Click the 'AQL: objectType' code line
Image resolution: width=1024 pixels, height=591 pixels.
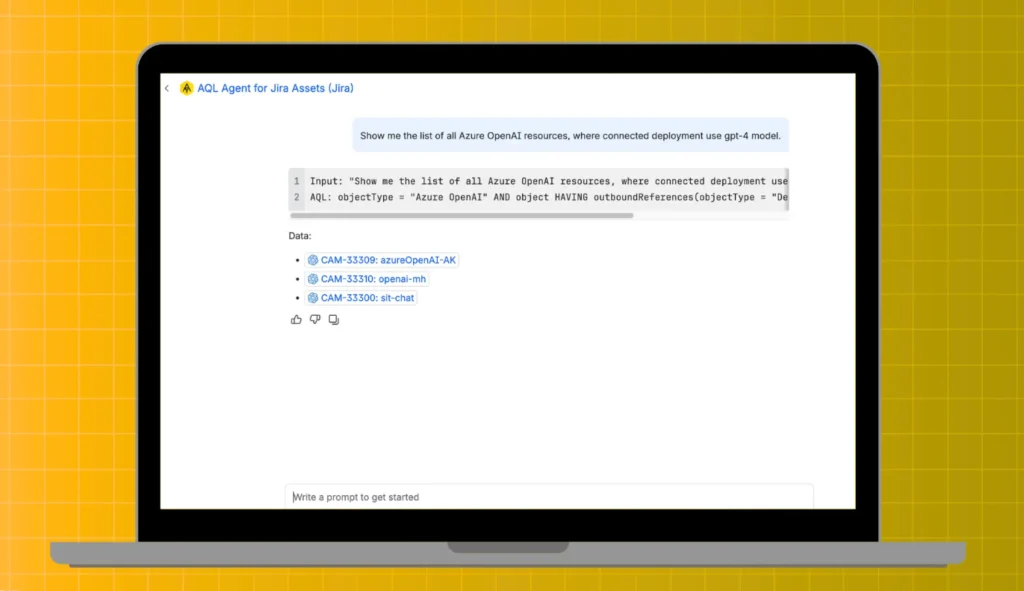(x=549, y=197)
